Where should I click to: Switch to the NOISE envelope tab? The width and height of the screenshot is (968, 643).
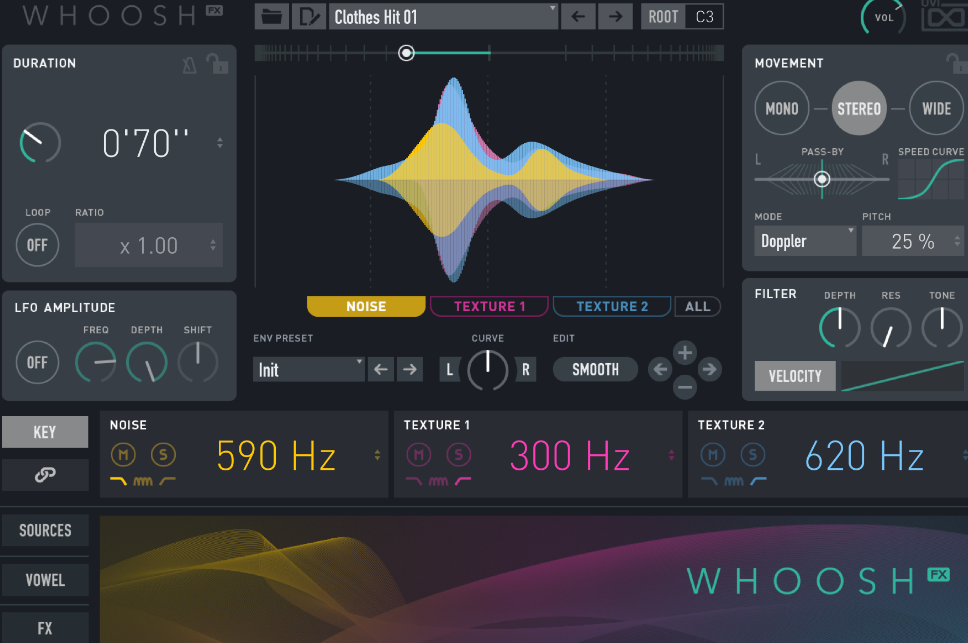pyautogui.click(x=366, y=307)
